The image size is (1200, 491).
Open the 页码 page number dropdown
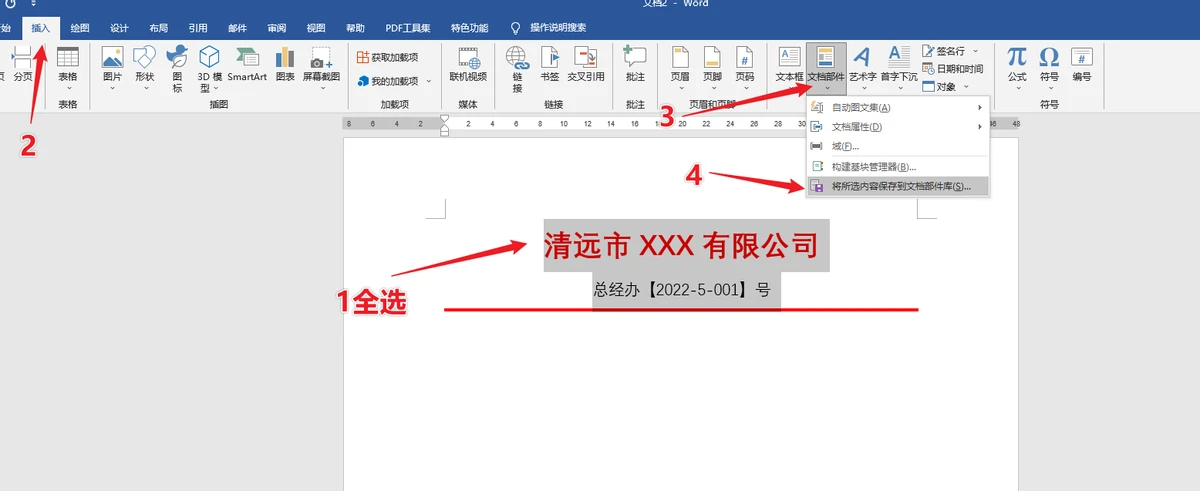[744, 68]
